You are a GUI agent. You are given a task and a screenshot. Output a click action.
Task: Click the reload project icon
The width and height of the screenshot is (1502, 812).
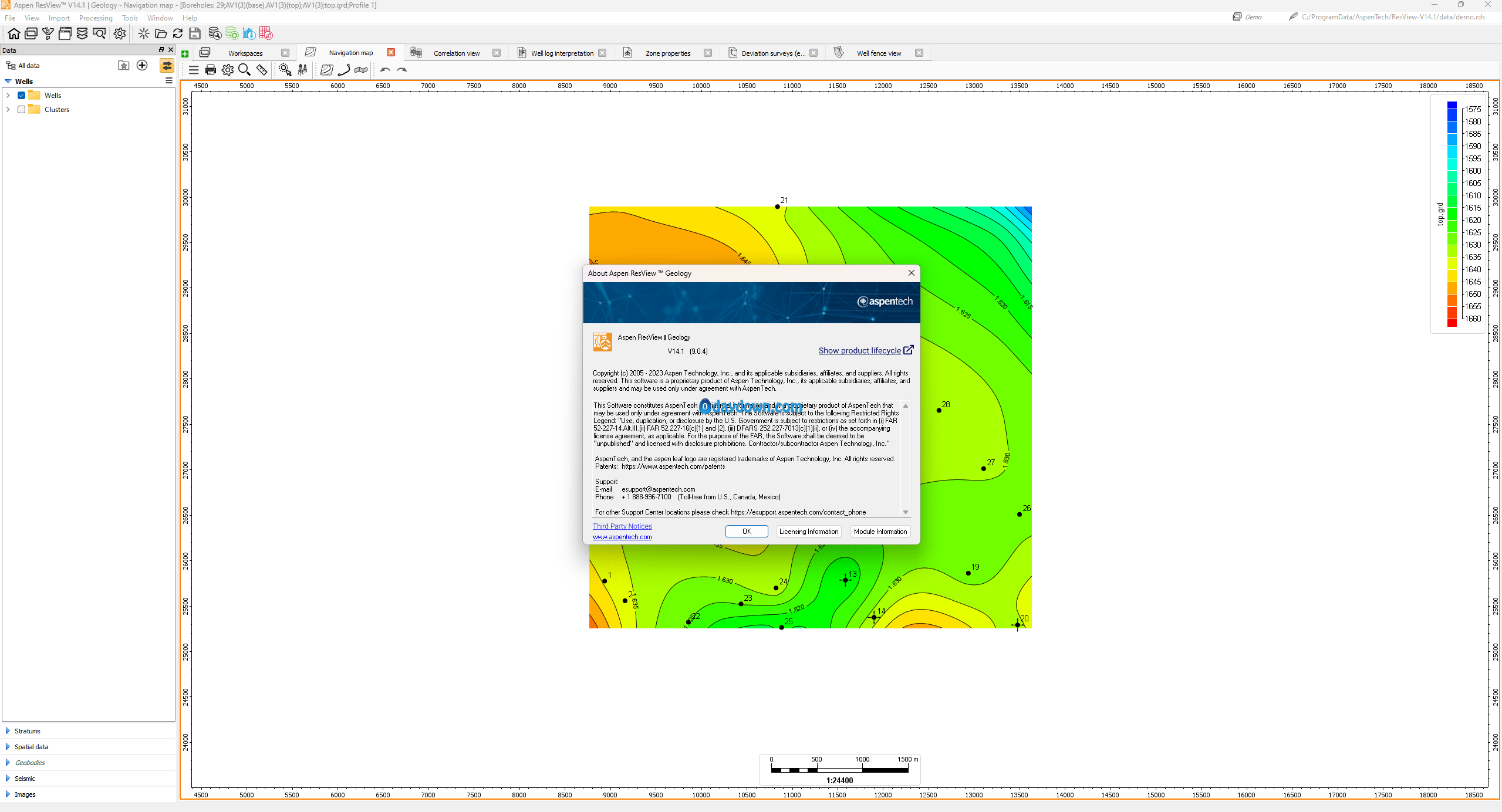[x=178, y=33]
